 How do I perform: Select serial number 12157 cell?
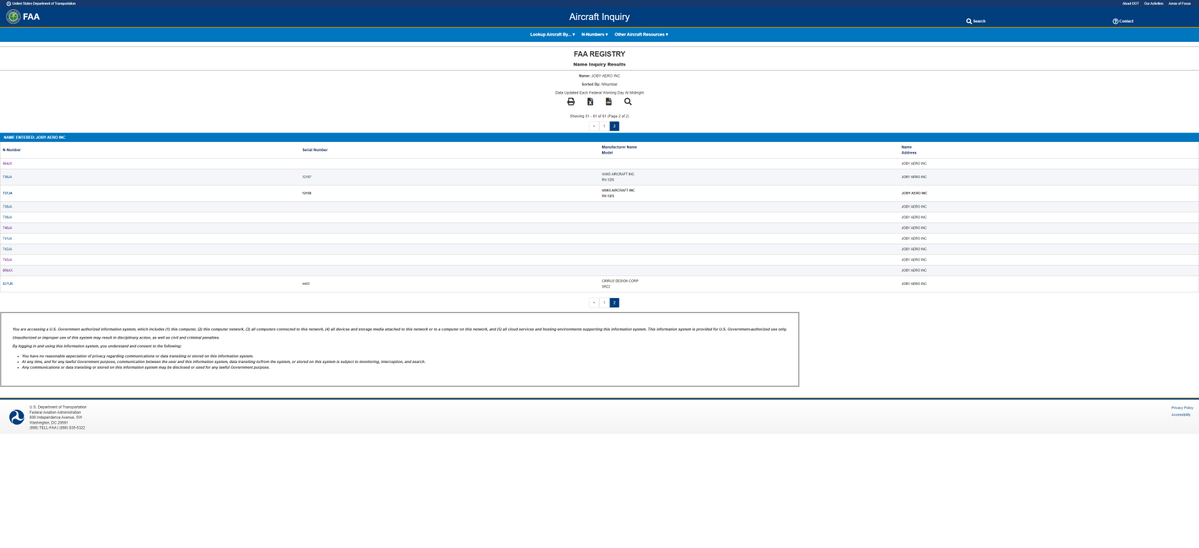[x=306, y=177]
